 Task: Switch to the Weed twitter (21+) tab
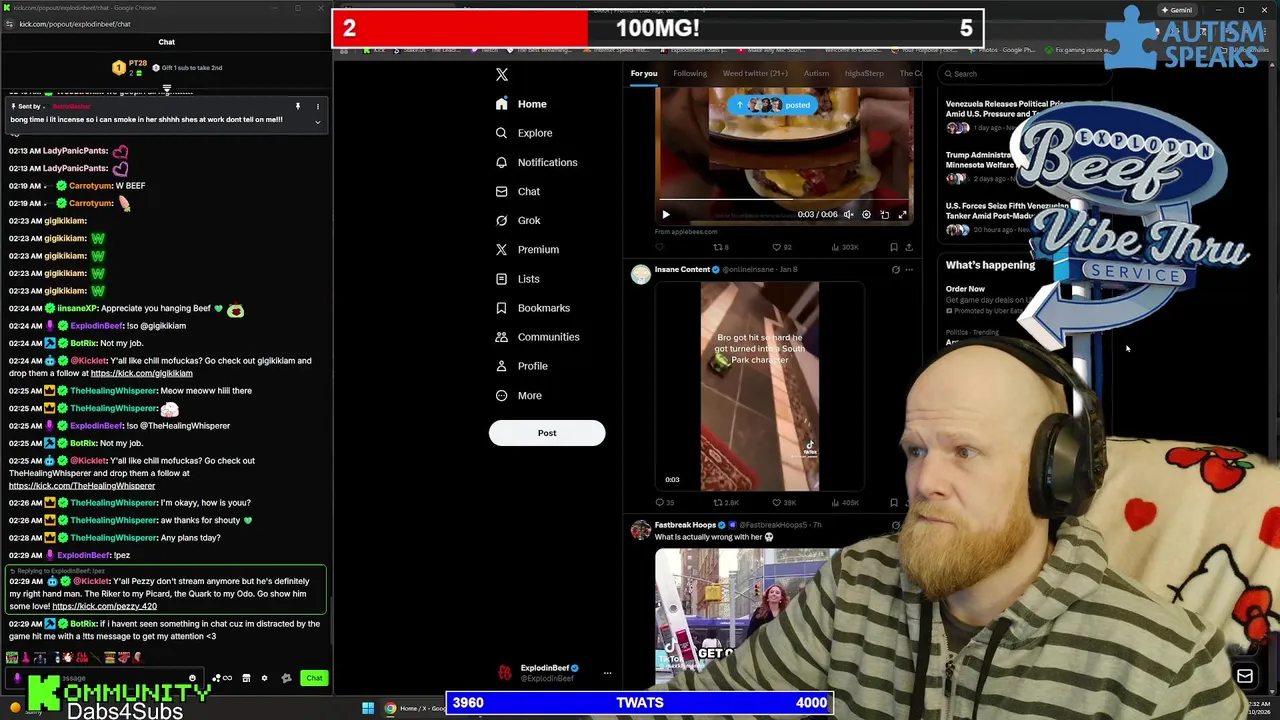[x=755, y=73]
